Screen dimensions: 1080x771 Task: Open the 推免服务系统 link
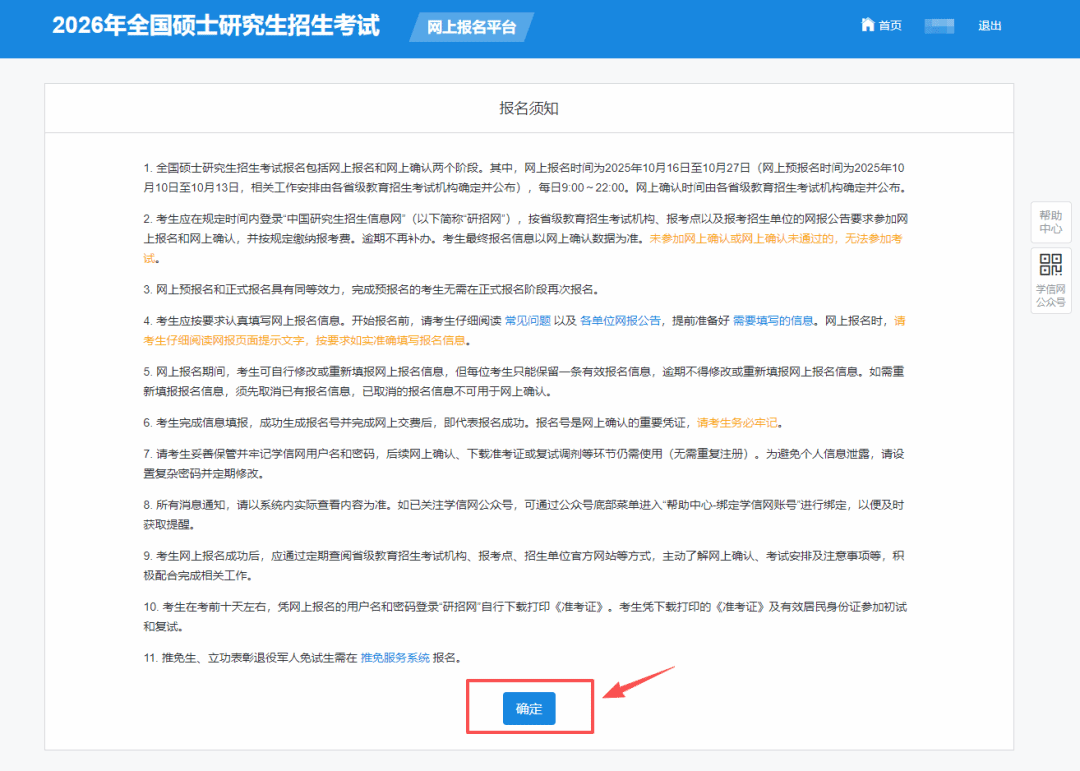click(x=395, y=657)
